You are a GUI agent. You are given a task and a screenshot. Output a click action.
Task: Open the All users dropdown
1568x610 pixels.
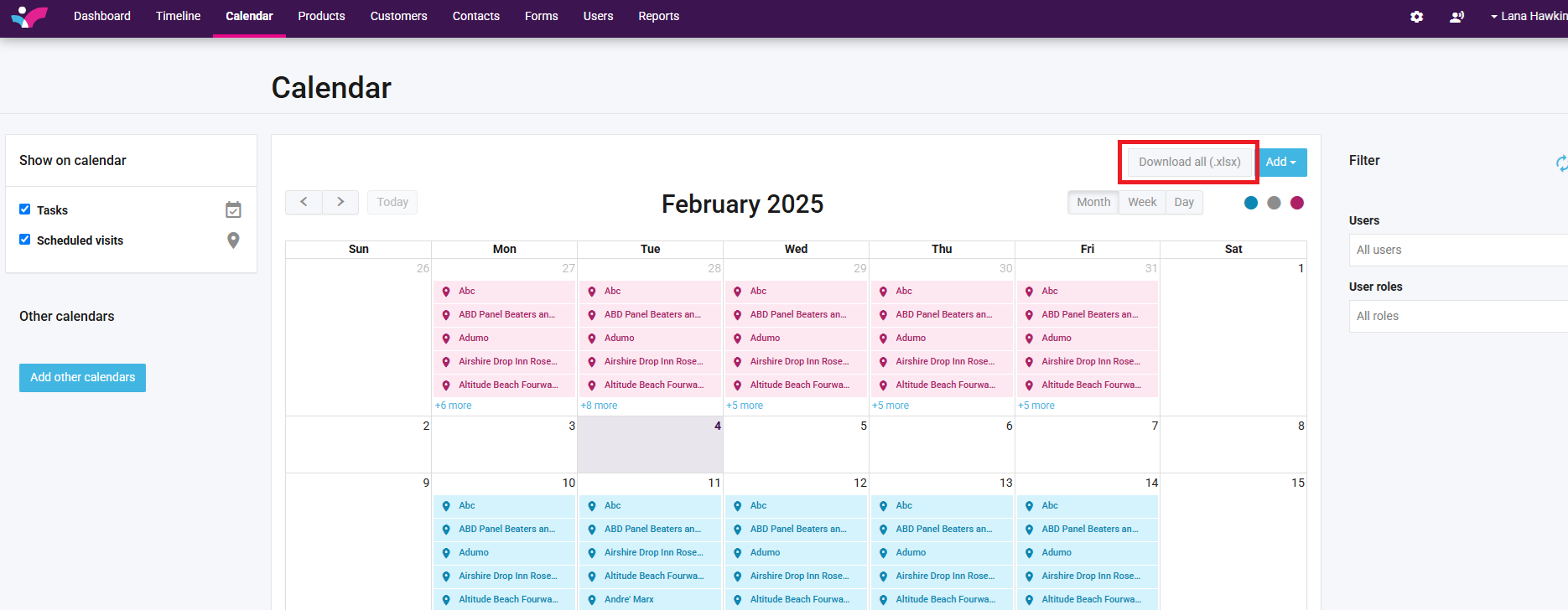(1459, 250)
